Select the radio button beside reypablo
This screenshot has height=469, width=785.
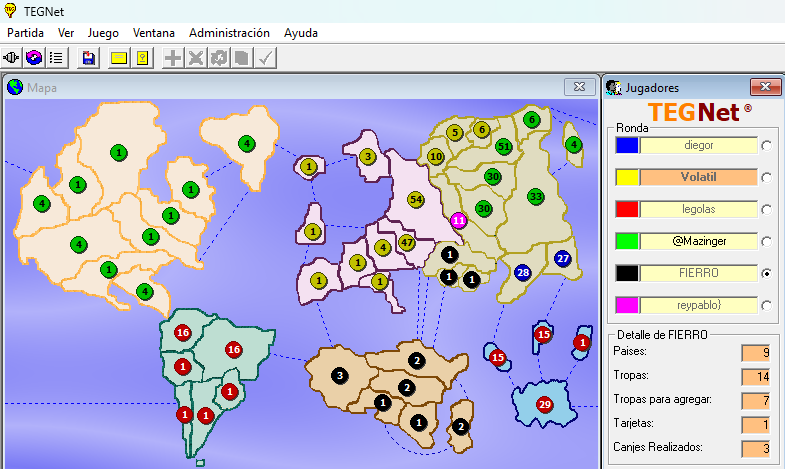(767, 305)
